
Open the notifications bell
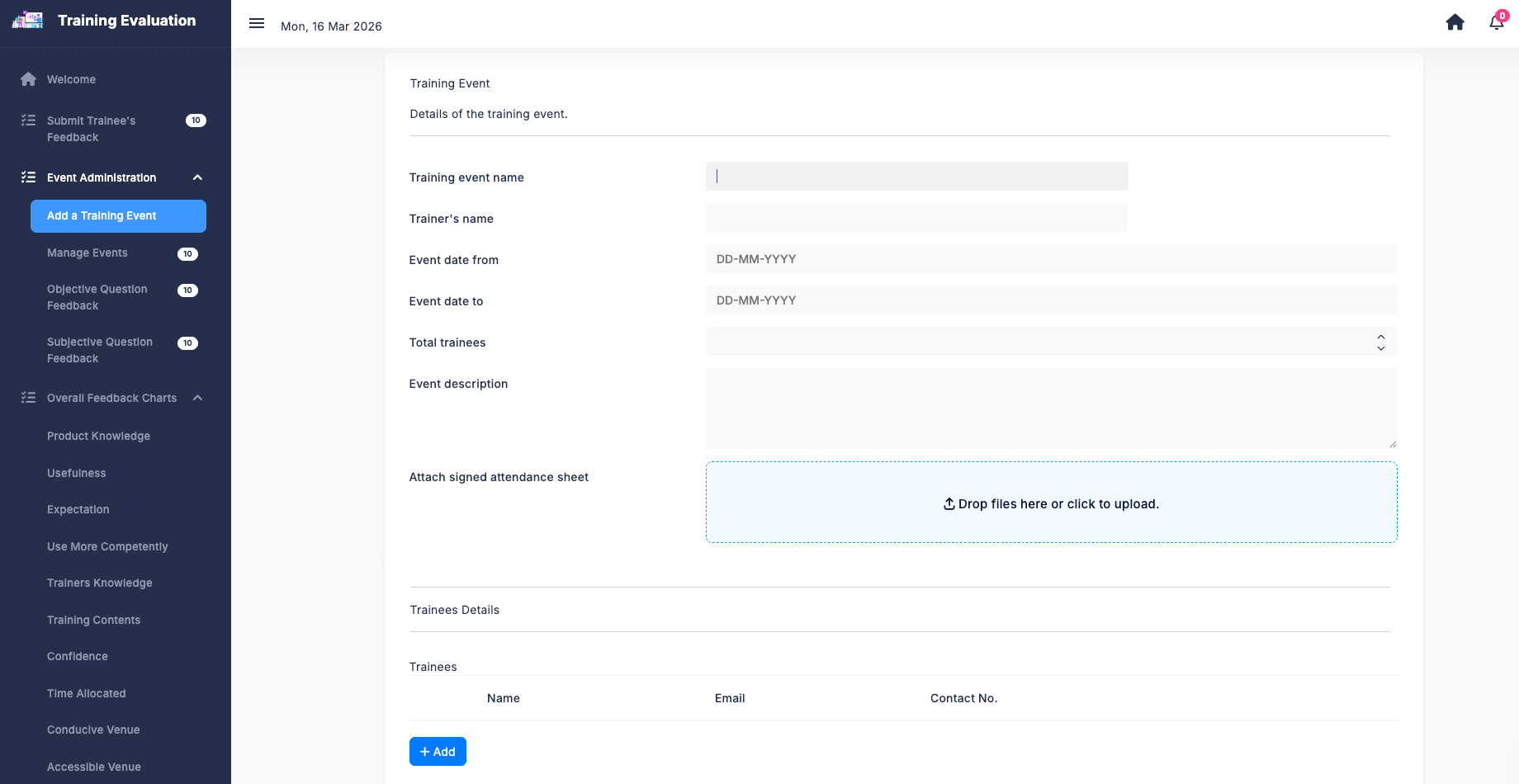(1496, 23)
